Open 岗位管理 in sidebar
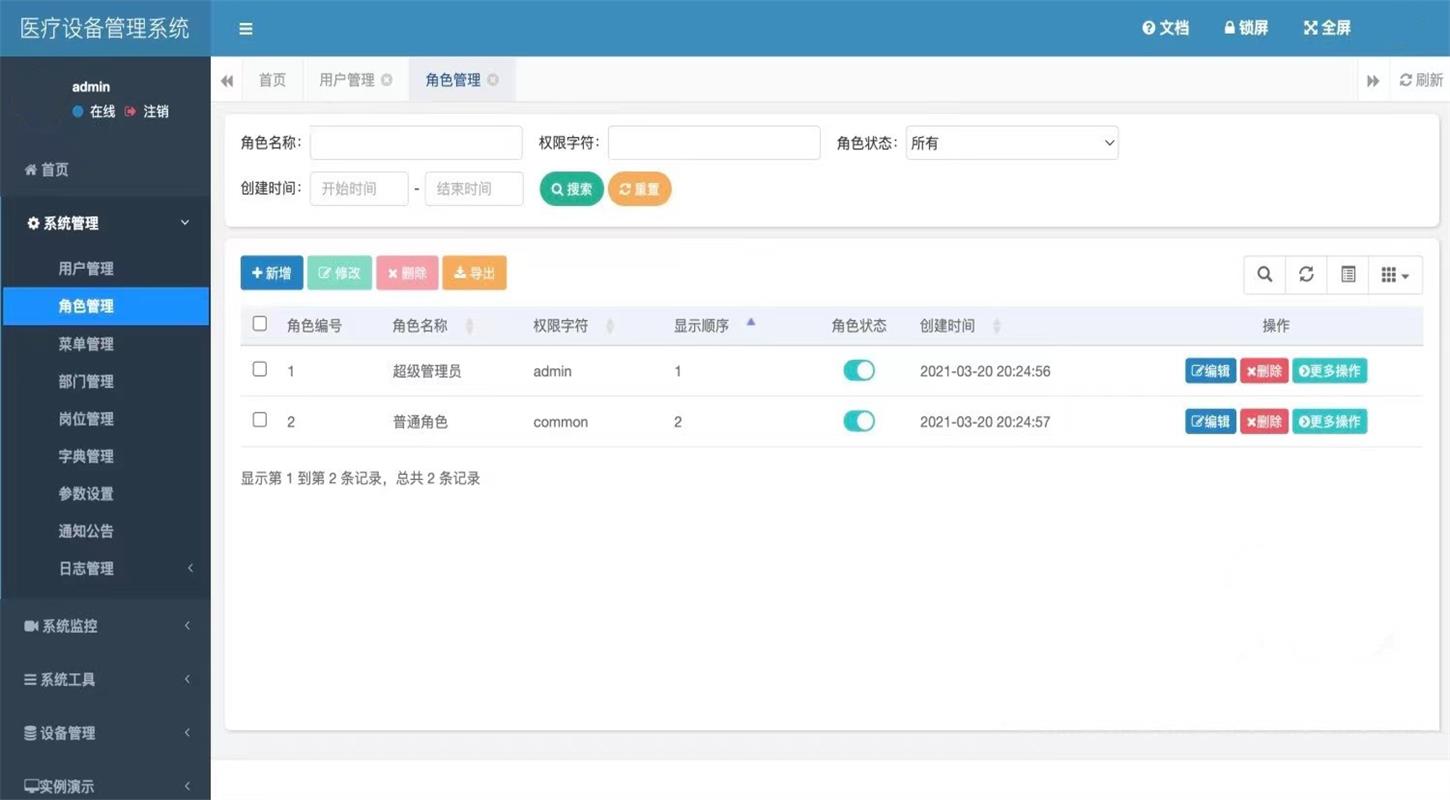This screenshot has height=800, width=1450. pyautogui.click(x=86, y=419)
